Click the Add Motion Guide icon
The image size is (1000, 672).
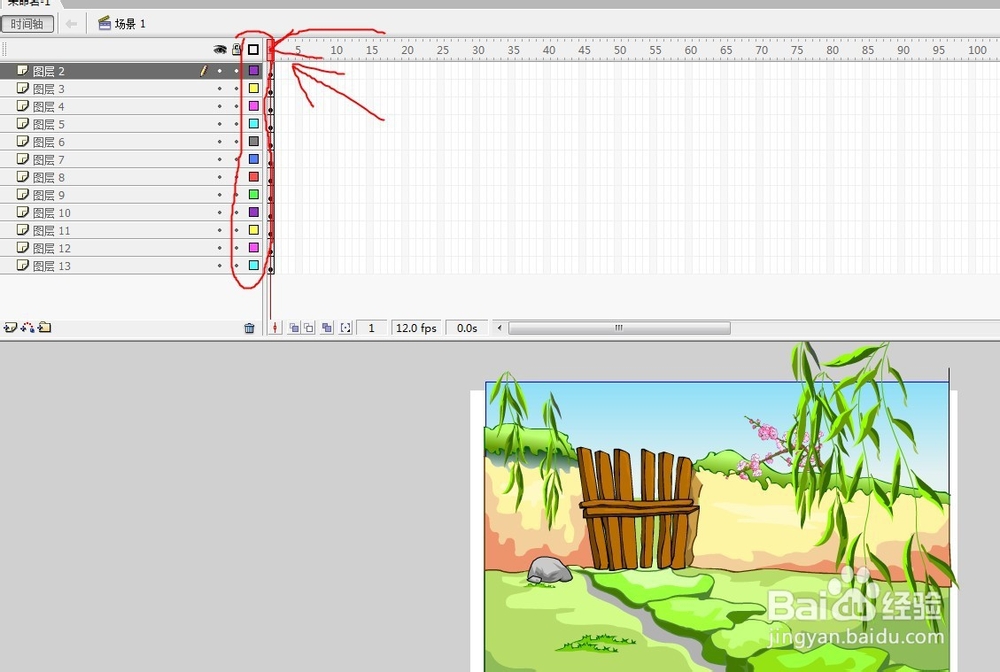pos(27,328)
